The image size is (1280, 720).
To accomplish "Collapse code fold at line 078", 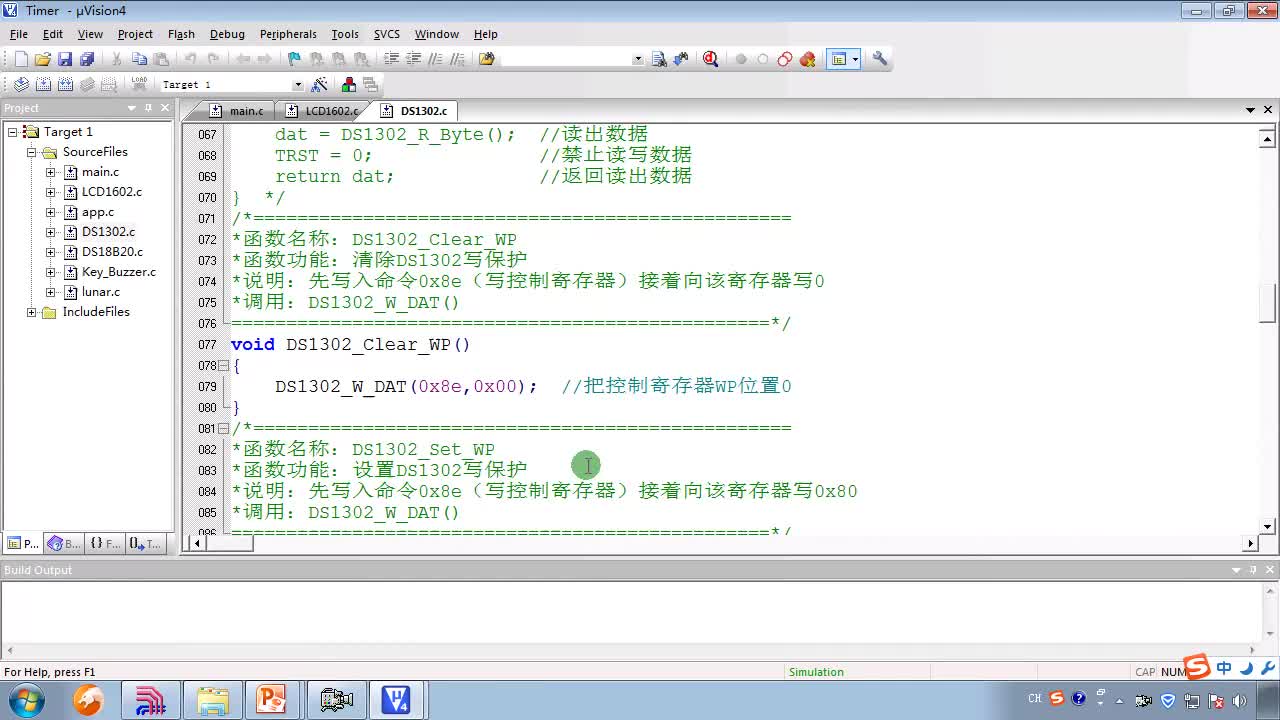I will pyautogui.click(x=224, y=365).
